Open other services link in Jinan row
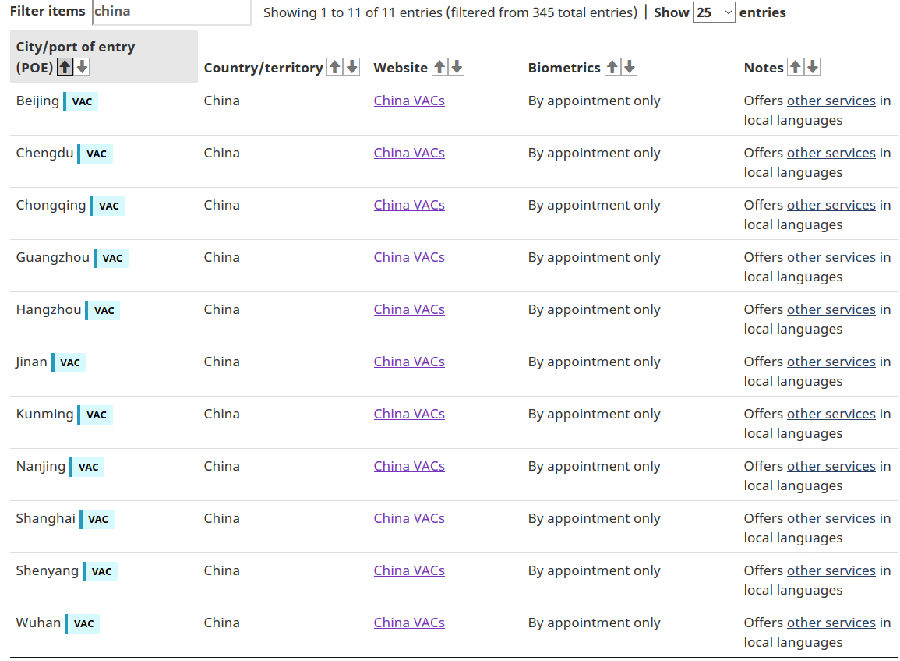The height and width of the screenshot is (661, 900). click(x=831, y=361)
